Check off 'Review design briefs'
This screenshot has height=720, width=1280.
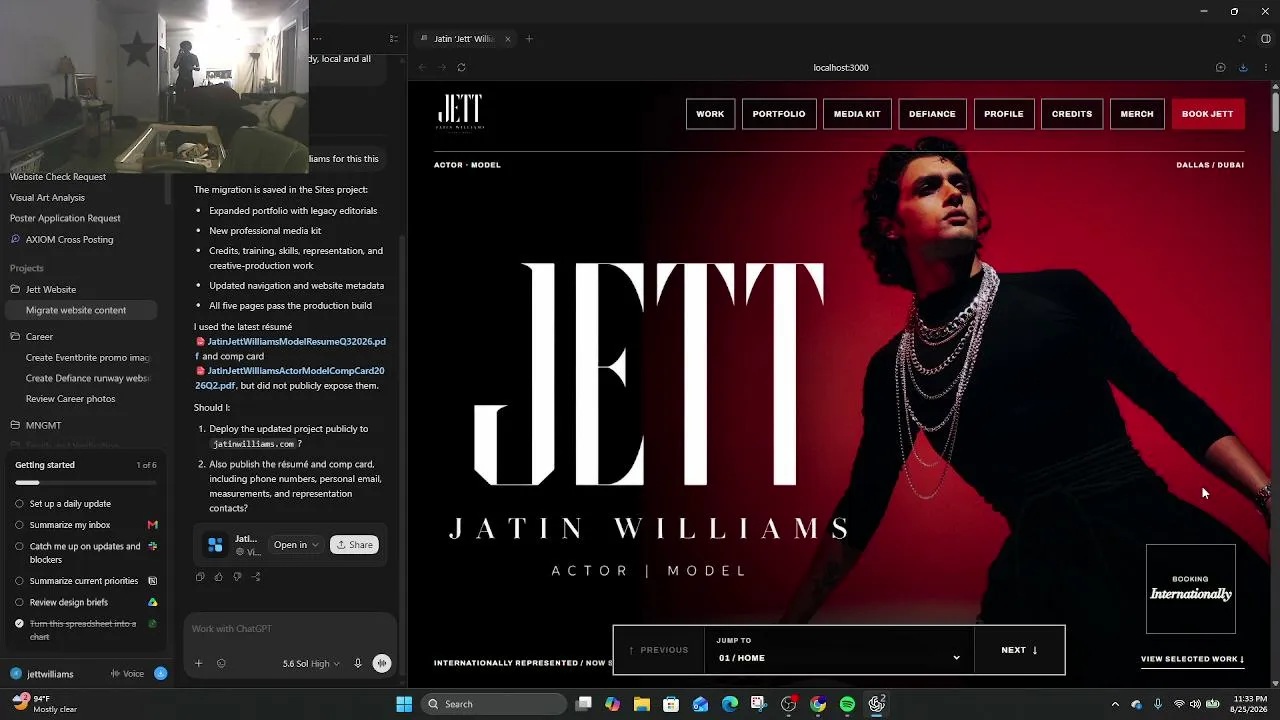click(19, 602)
